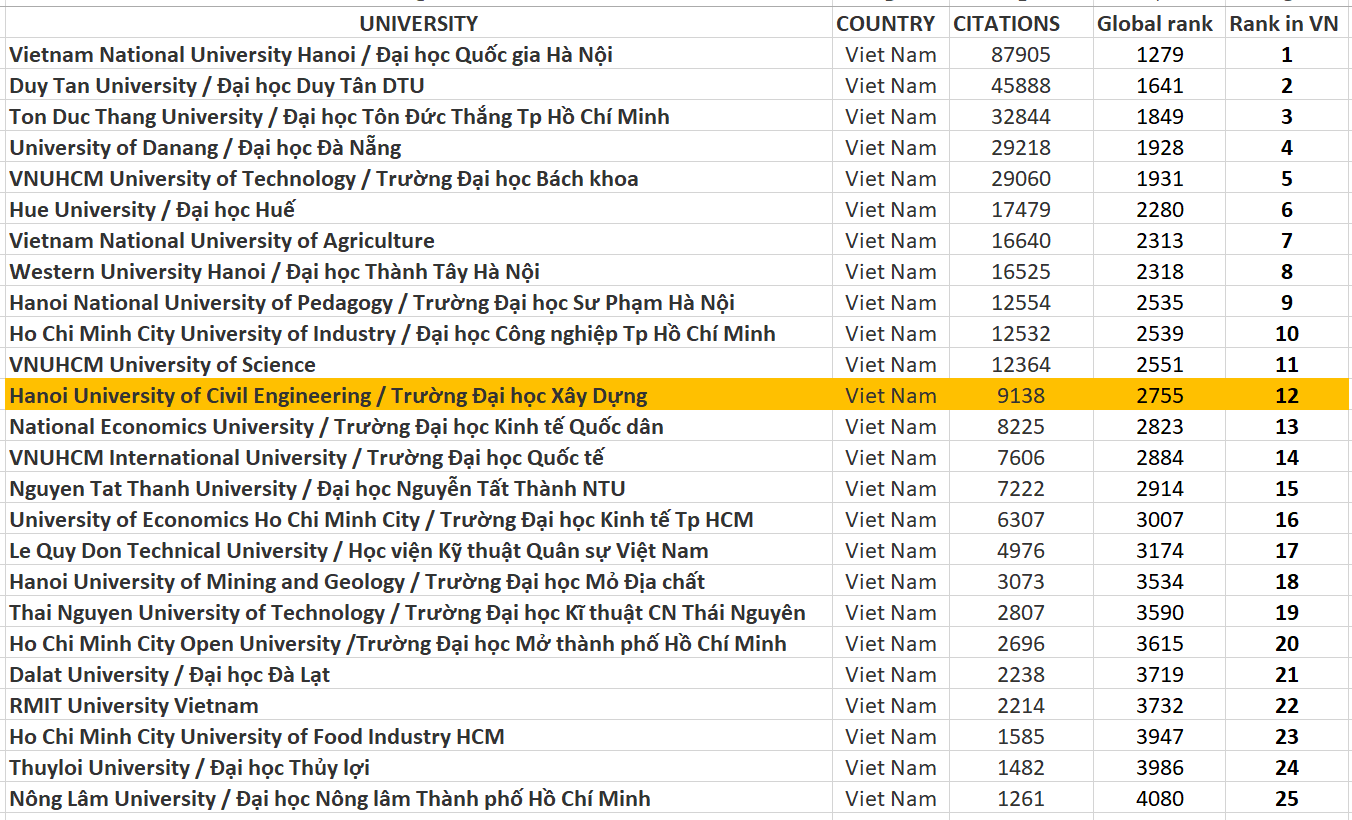The width and height of the screenshot is (1352, 820).
Task: Click highlighted global rank value 2755
Action: (x=1159, y=395)
